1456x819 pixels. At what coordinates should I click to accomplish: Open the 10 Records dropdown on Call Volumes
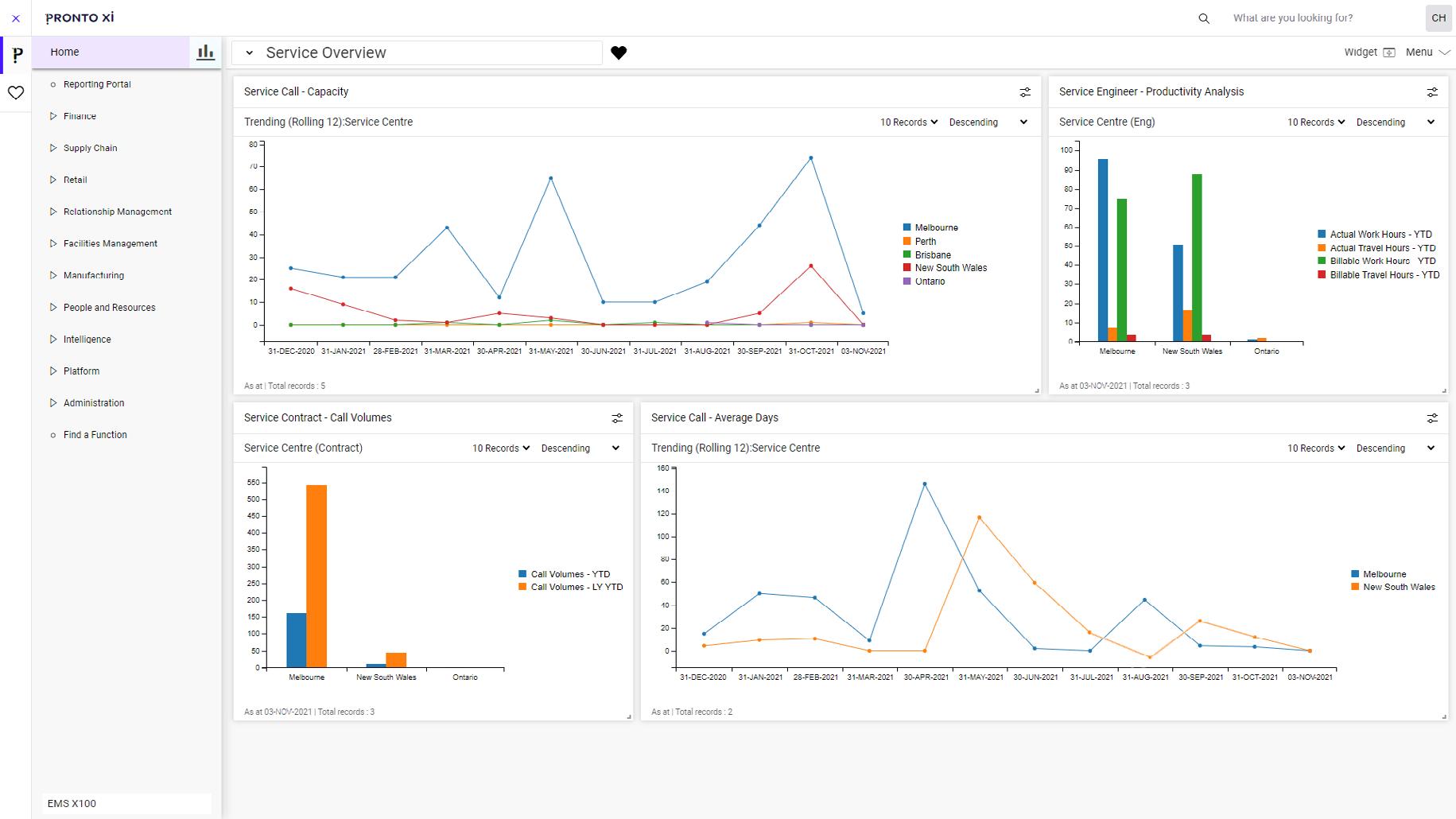click(x=499, y=448)
